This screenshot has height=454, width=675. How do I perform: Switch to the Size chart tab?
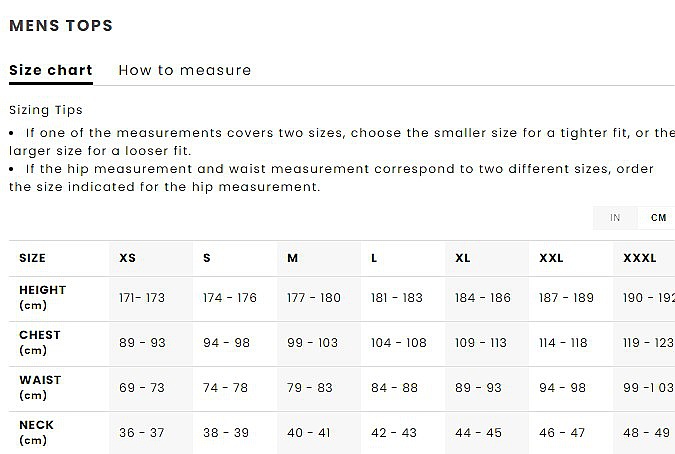click(x=50, y=70)
